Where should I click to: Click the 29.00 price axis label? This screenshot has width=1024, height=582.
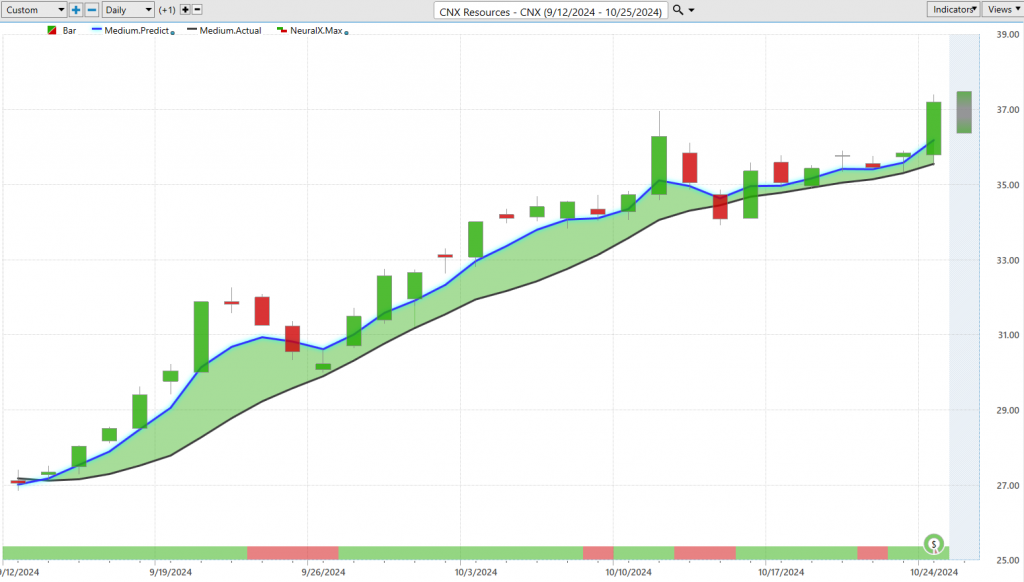(x=1008, y=410)
